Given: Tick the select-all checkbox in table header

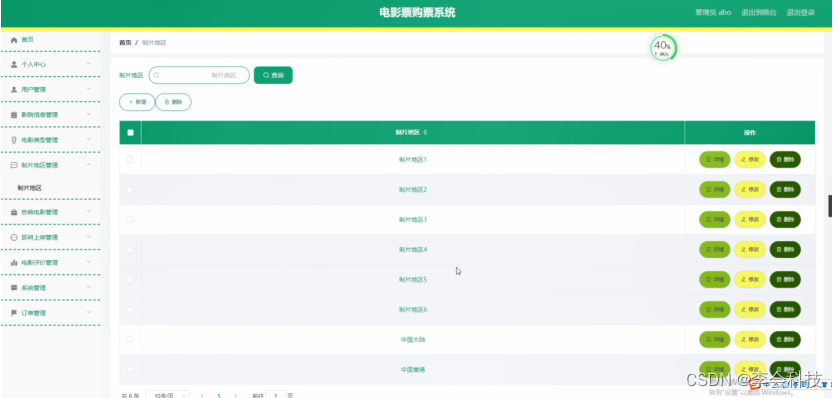Looking at the screenshot, I should [x=130, y=132].
